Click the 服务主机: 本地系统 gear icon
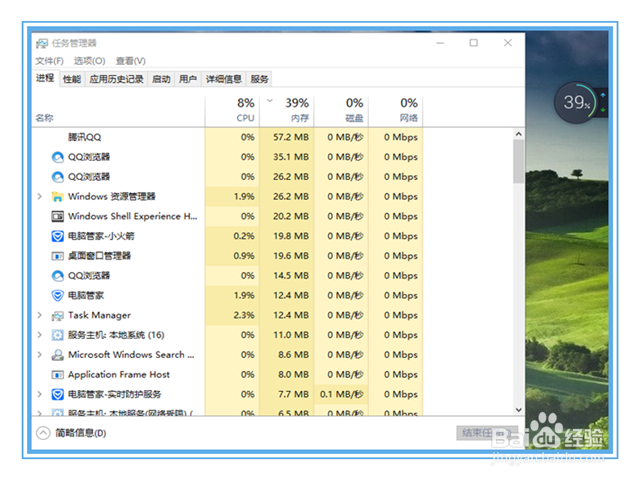Image resolution: width=640 pixels, height=480 pixels. [58, 335]
